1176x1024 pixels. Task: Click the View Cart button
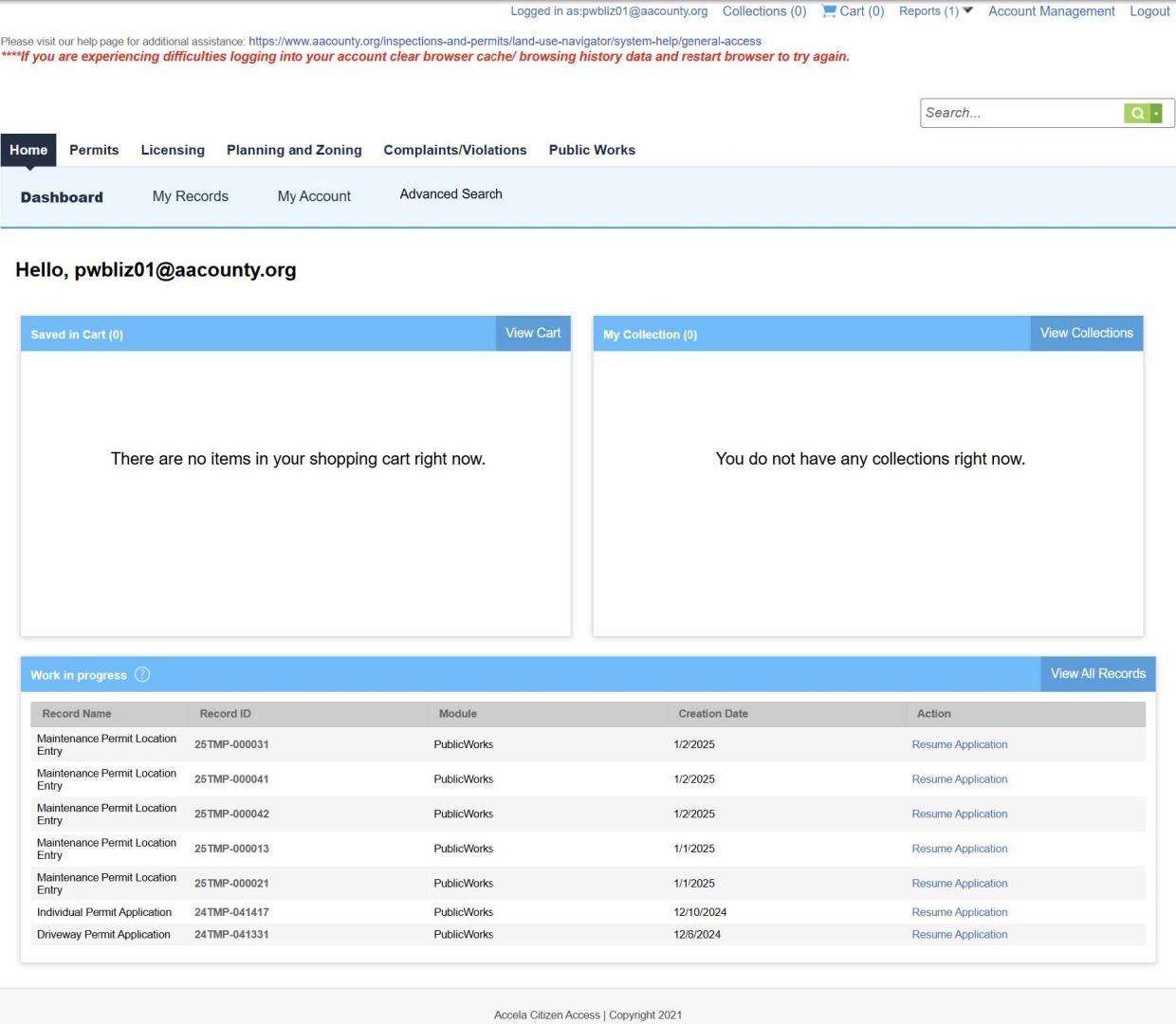533,333
